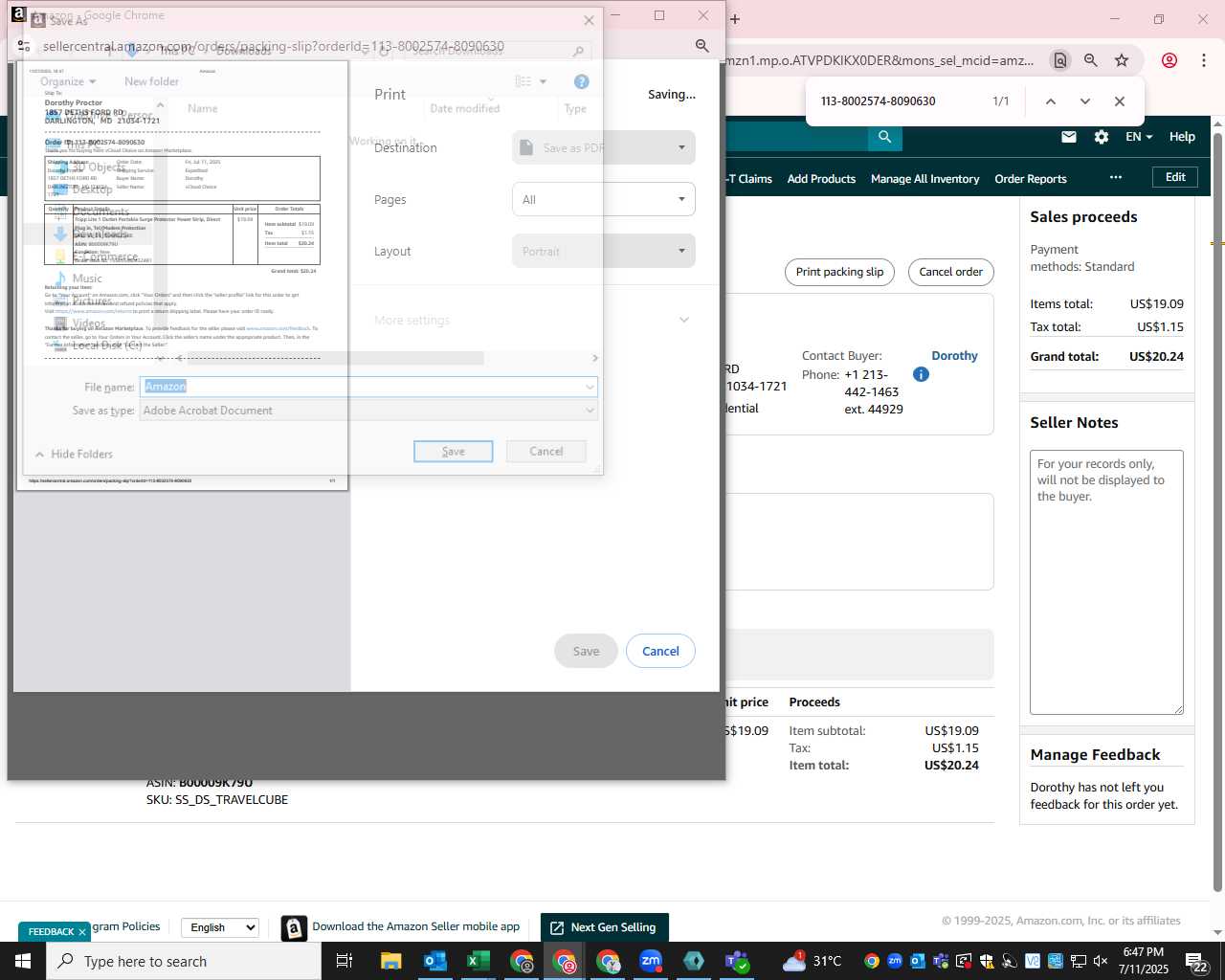This screenshot has height=980, width=1225.
Task: Click the Windows taskbar search box
Action: [184, 961]
